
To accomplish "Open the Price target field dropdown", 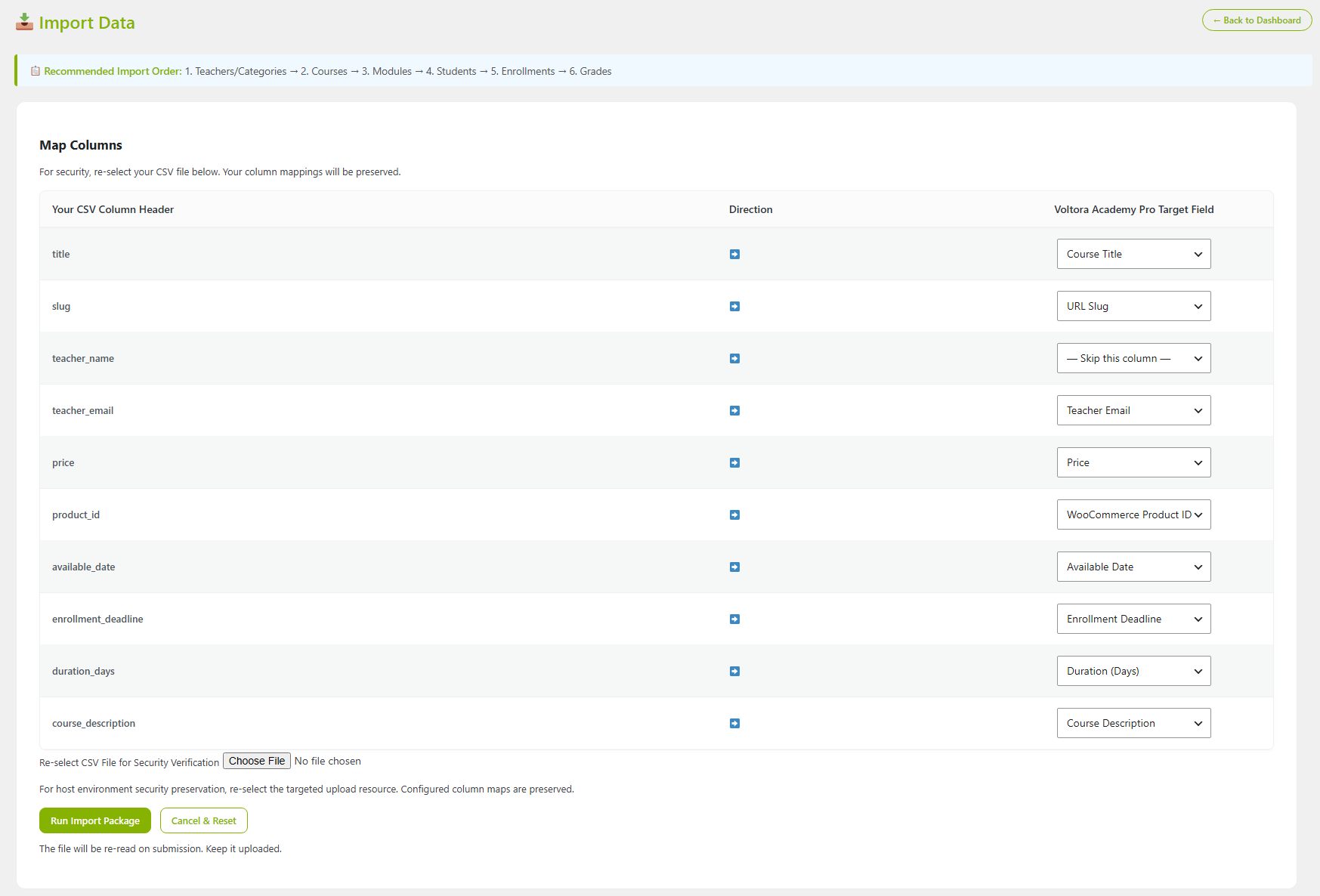I will click(1133, 462).
